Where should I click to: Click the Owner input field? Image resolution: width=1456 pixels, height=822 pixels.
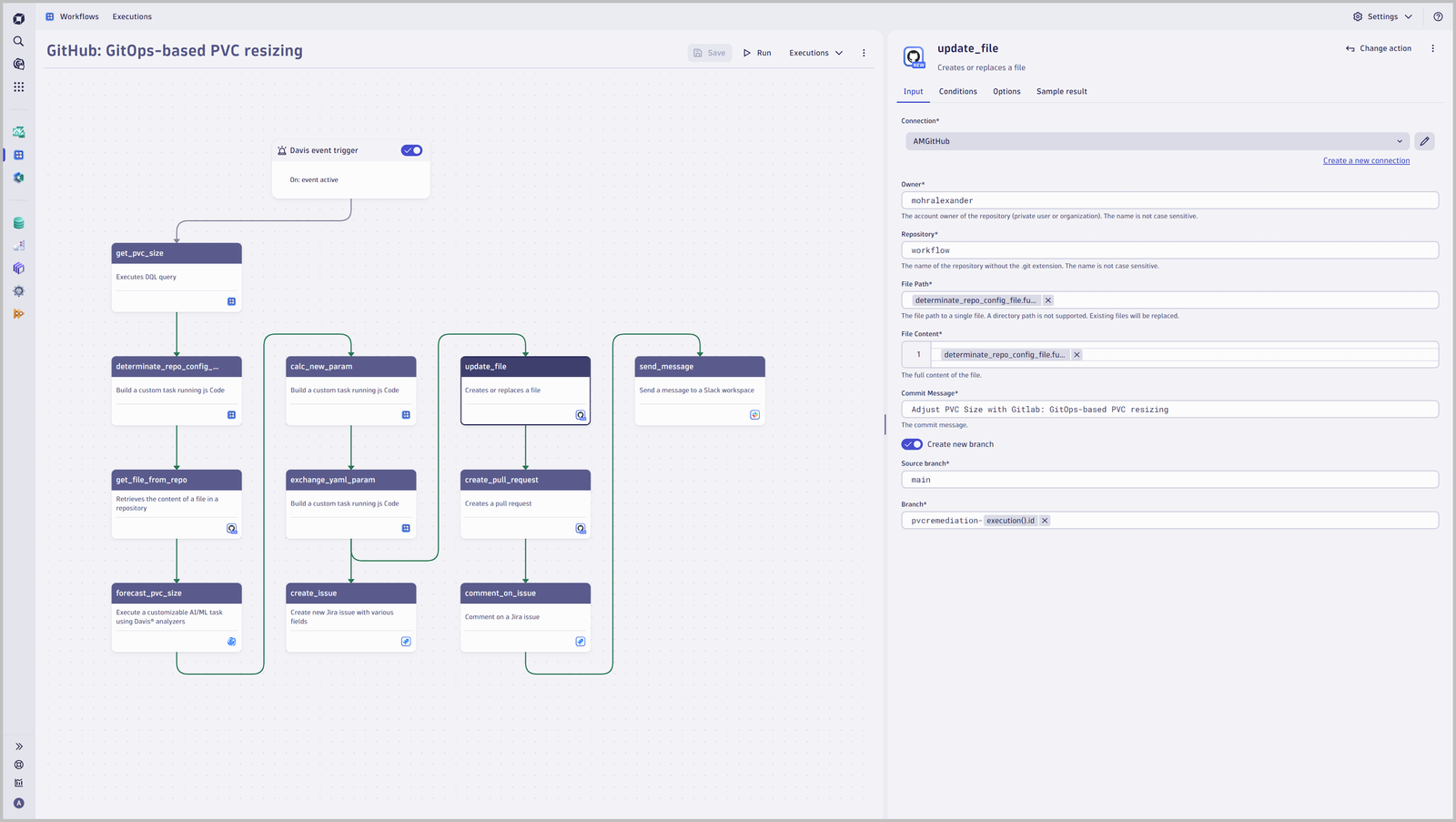pyautogui.click(x=1169, y=200)
